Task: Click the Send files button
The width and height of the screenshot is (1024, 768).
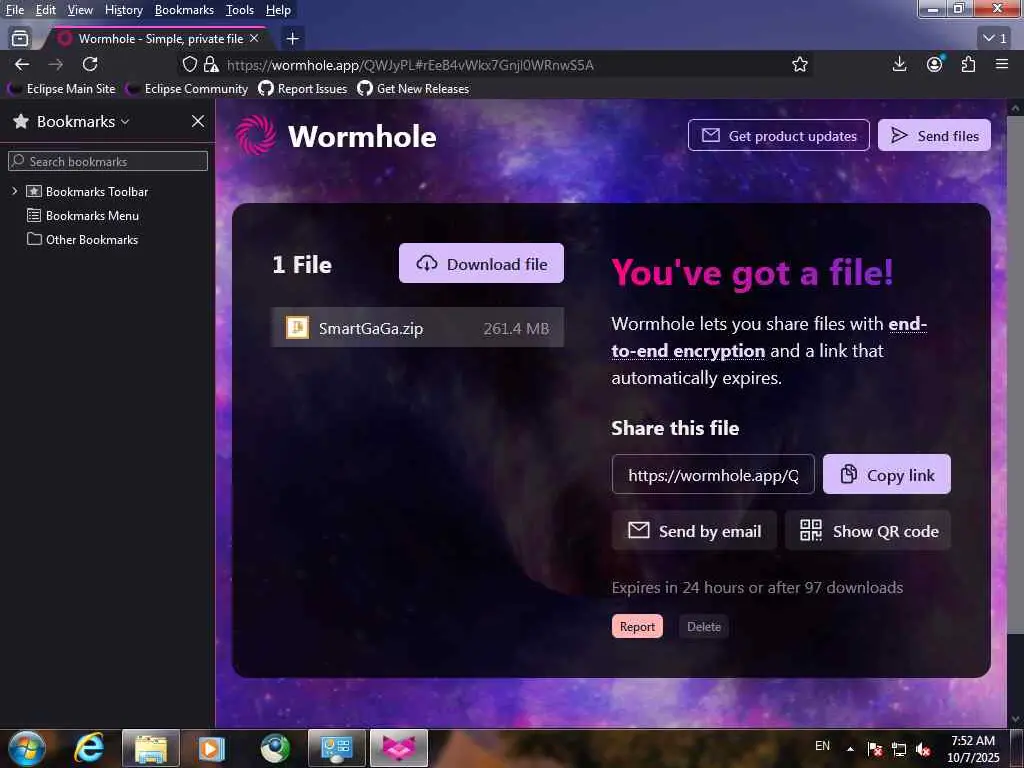Action: point(934,135)
